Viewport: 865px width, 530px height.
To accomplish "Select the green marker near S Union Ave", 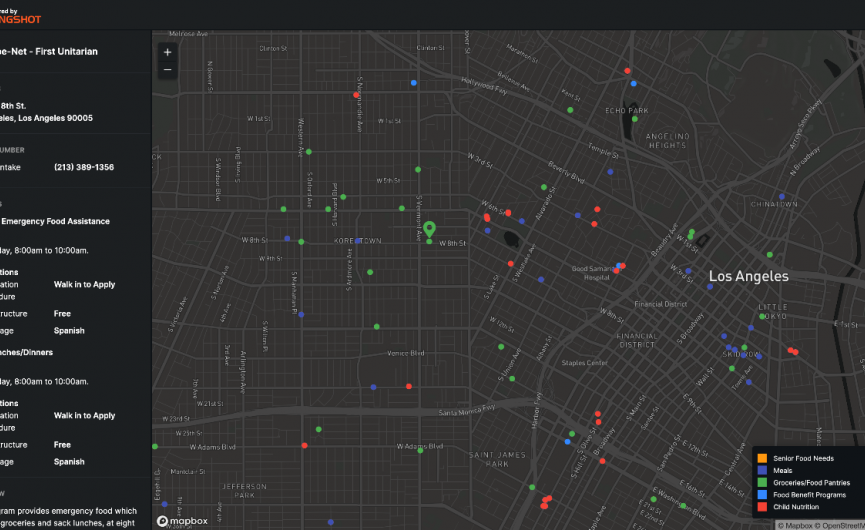I will point(512,378).
